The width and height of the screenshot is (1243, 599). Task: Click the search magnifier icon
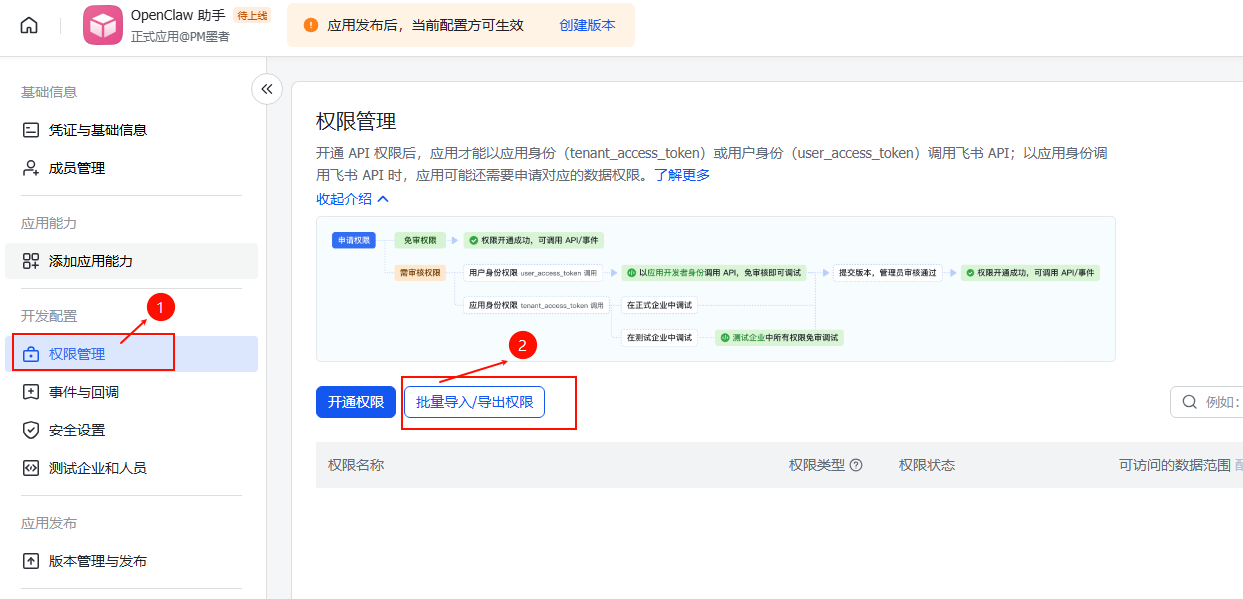tap(1190, 402)
